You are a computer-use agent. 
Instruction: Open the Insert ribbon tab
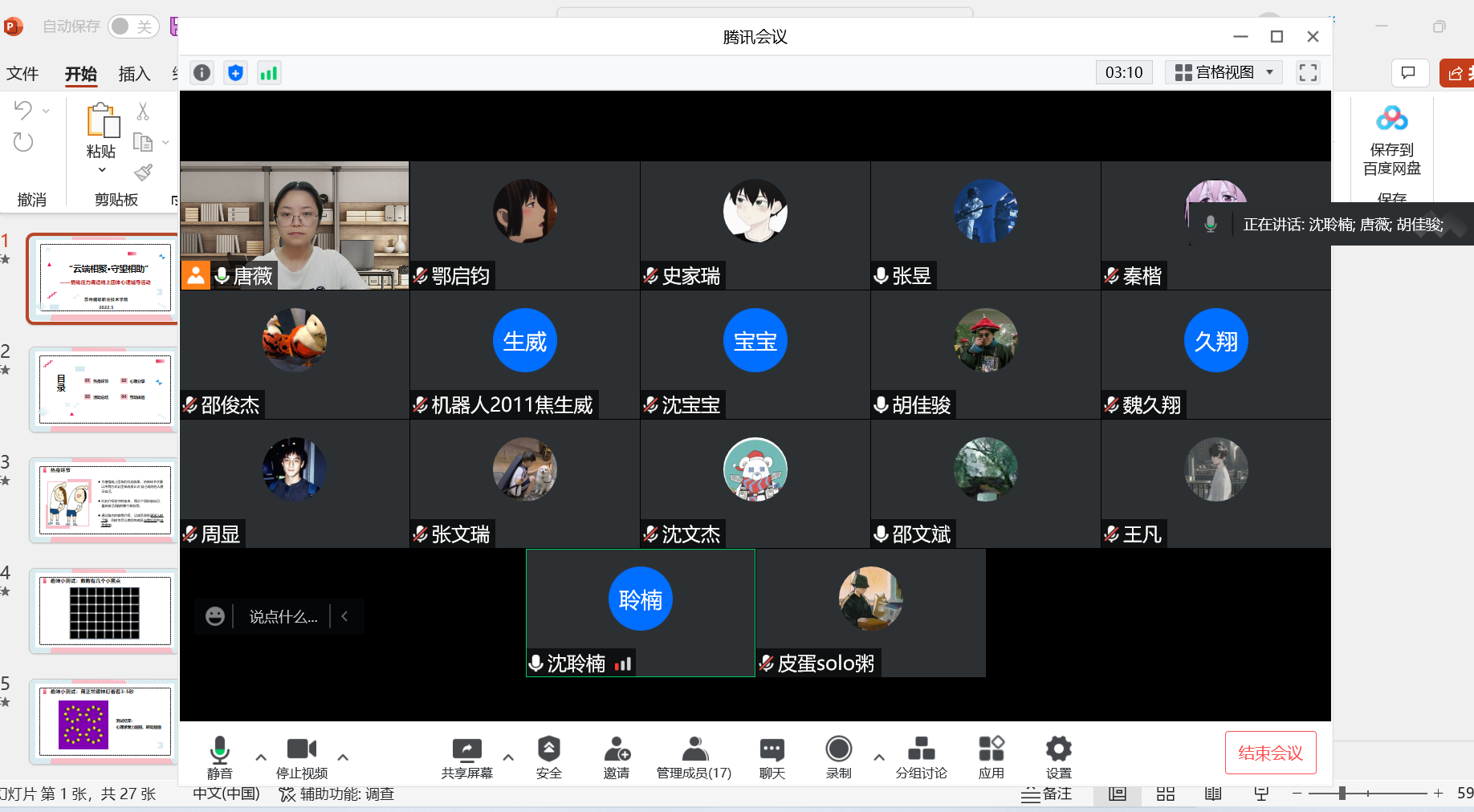(x=134, y=74)
